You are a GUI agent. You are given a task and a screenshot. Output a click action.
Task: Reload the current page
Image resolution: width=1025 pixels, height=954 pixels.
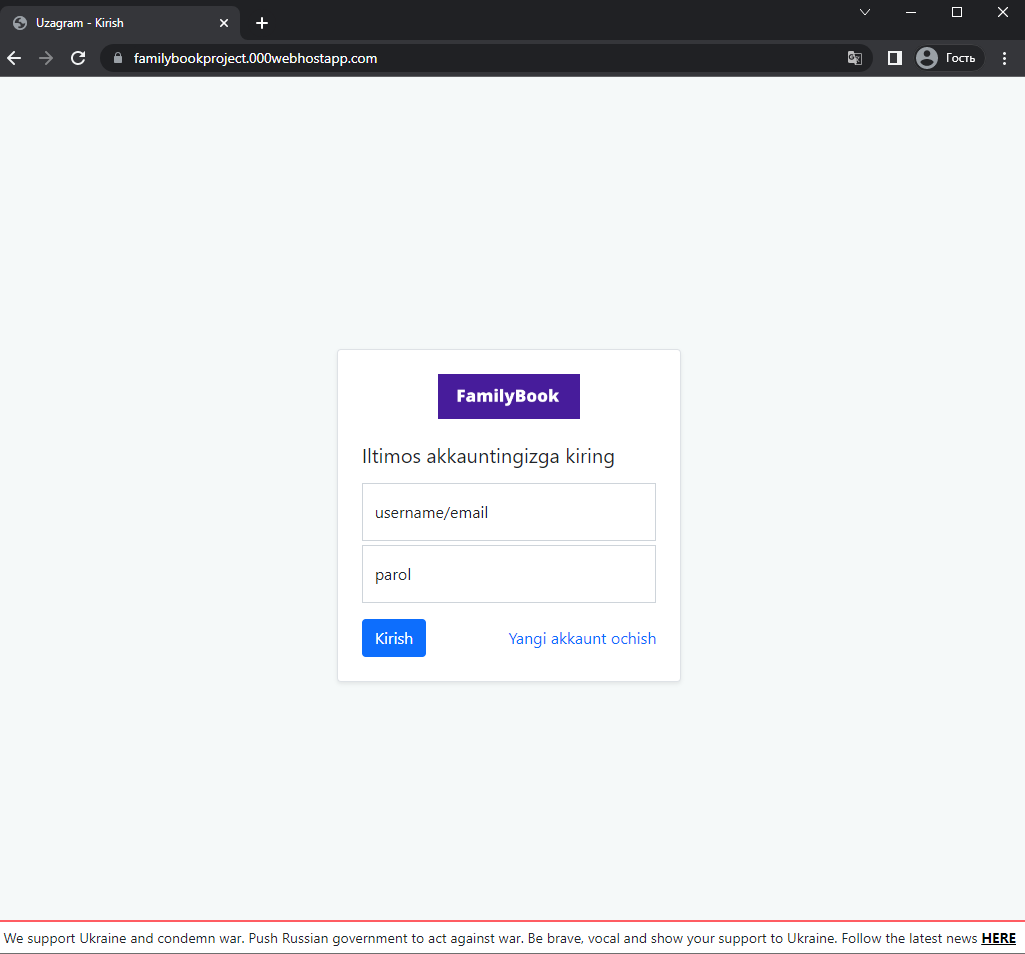click(x=78, y=58)
